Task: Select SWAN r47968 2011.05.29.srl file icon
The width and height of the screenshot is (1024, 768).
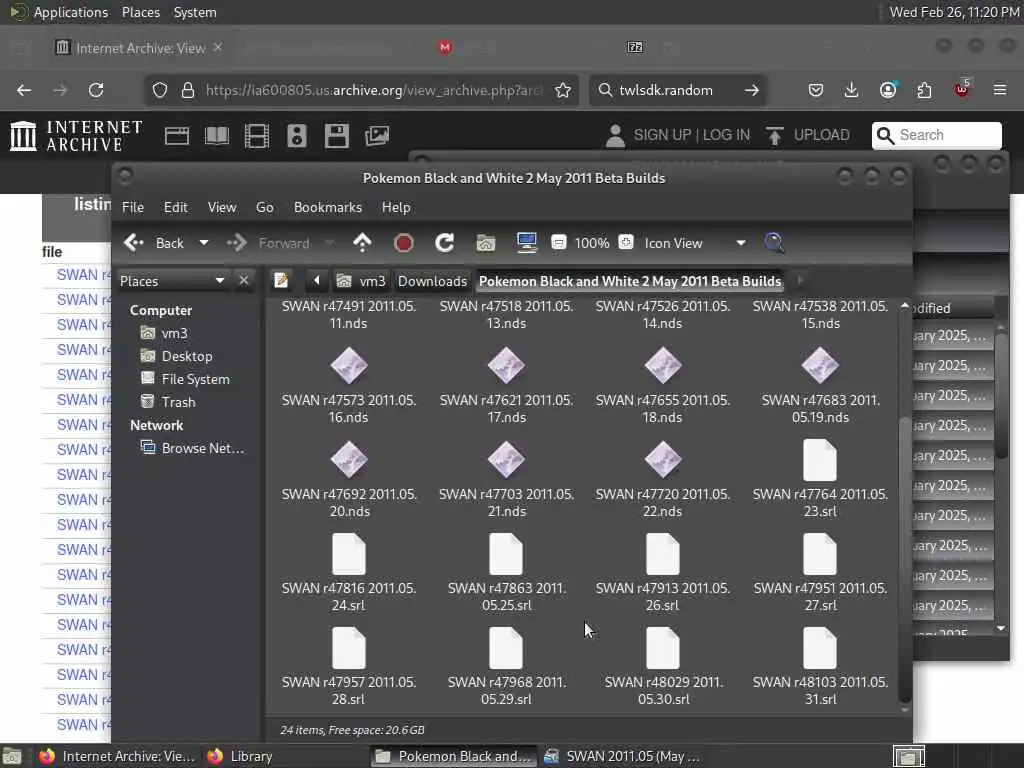Action: [x=506, y=648]
